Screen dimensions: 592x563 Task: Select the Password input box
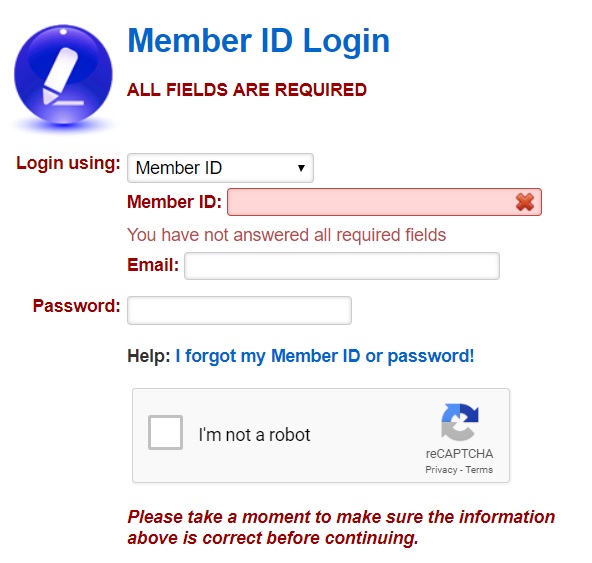point(239,310)
